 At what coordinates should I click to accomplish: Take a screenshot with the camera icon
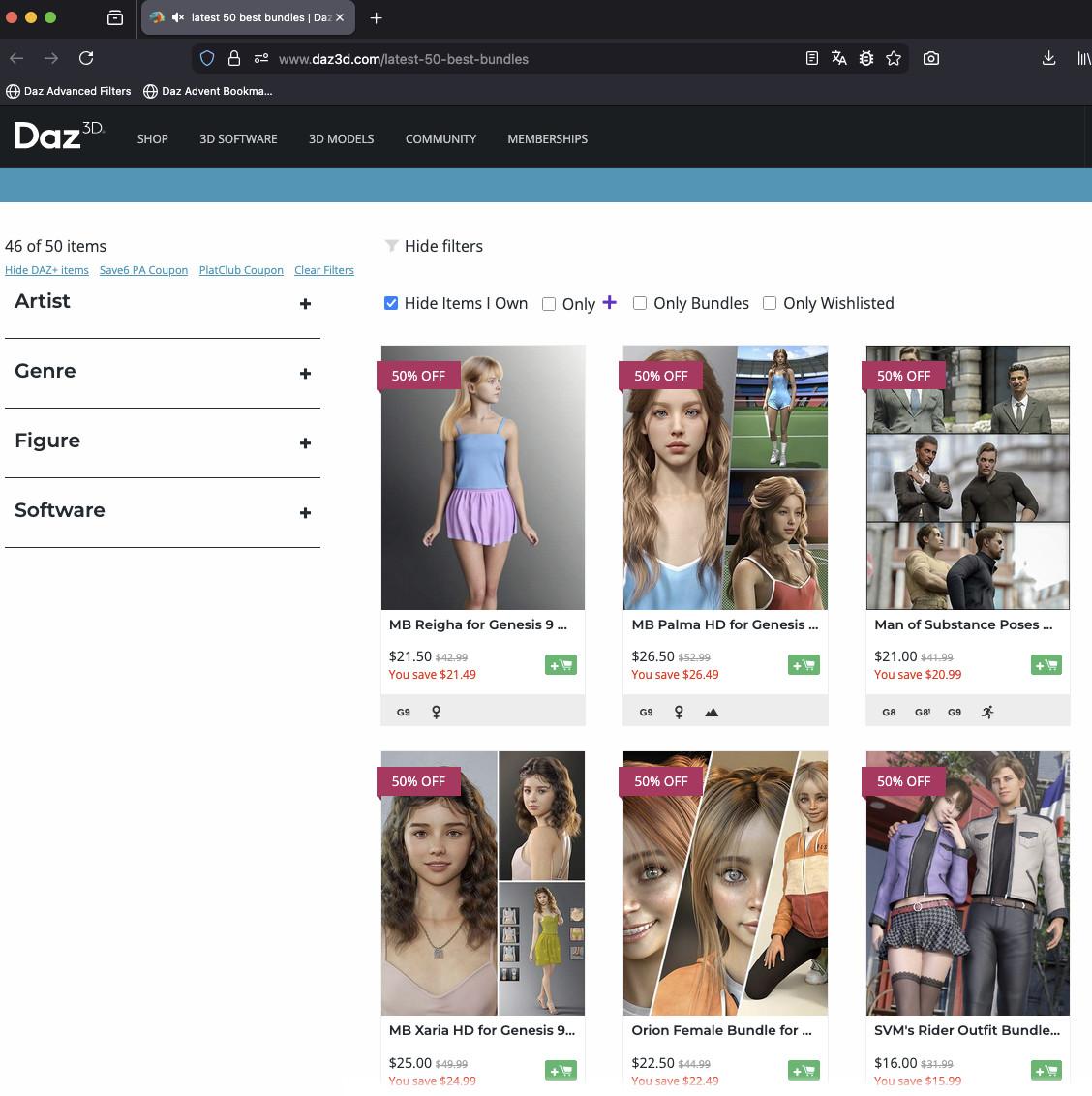(931, 59)
